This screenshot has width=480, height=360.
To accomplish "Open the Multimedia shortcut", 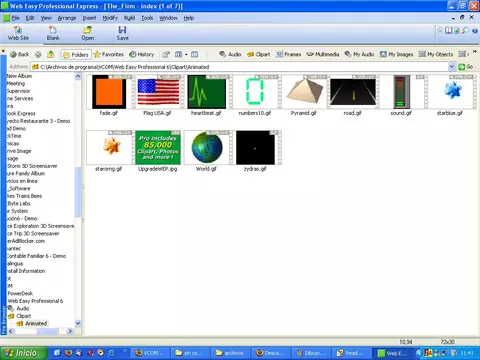I will tap(323, 54).
